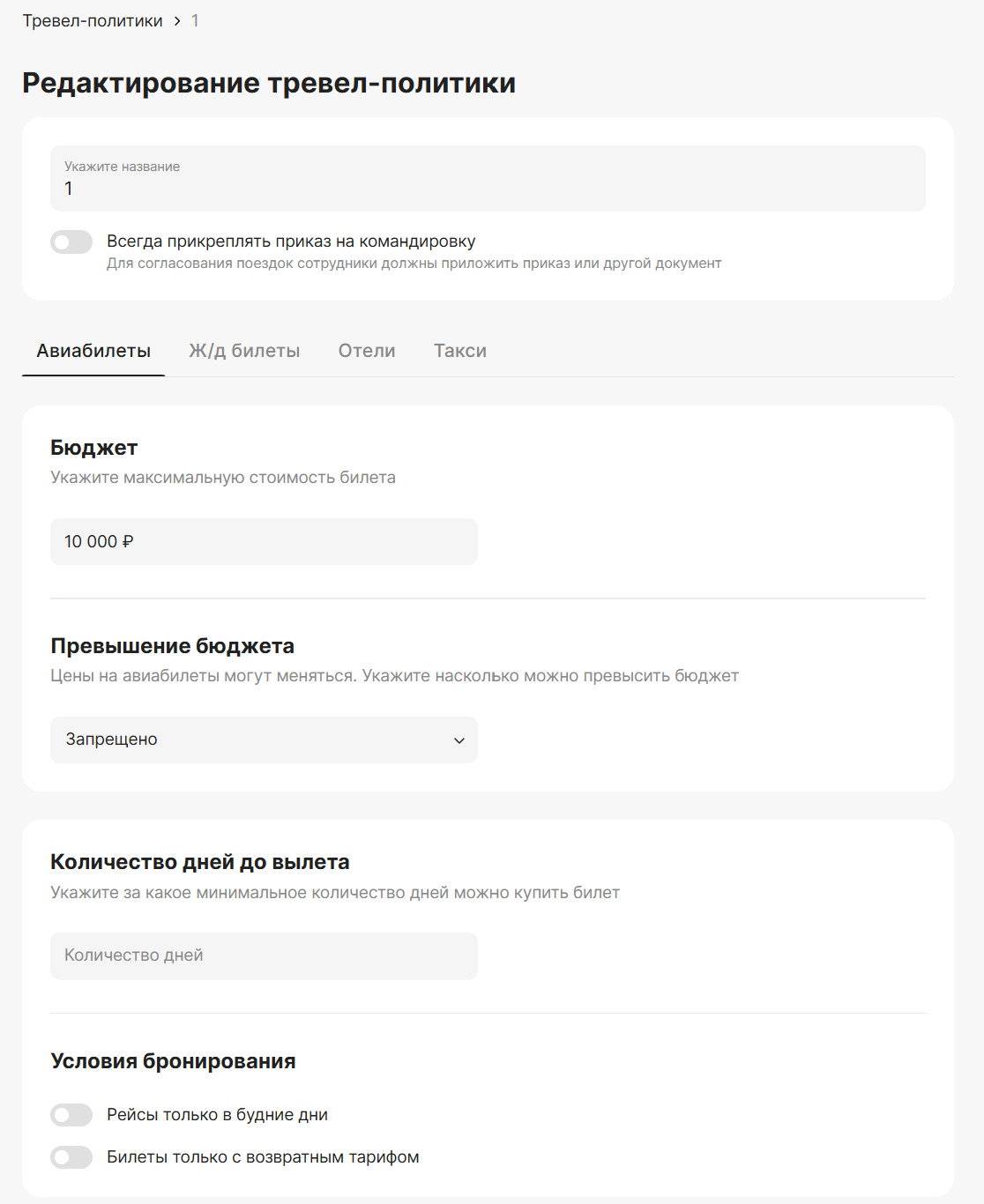
Task: Enable Билеты только с возвратным тарифом switch
Action: pos(71,1157)
